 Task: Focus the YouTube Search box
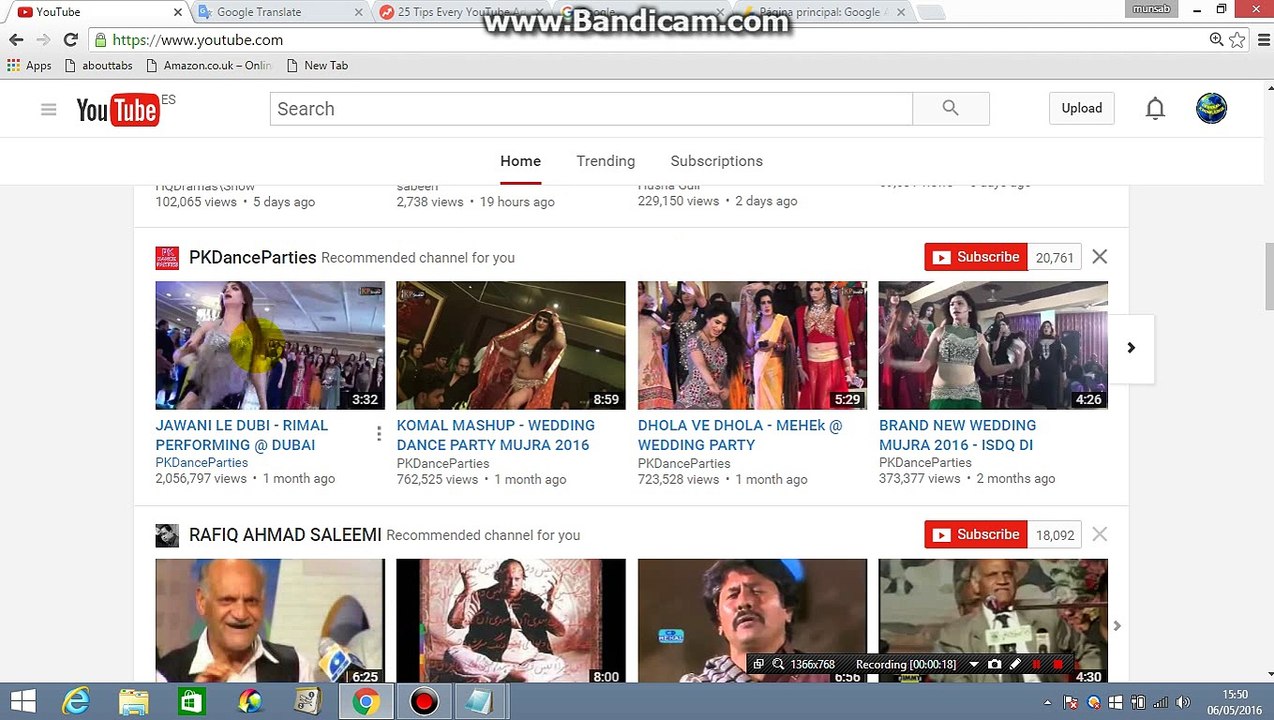point(591,109)
